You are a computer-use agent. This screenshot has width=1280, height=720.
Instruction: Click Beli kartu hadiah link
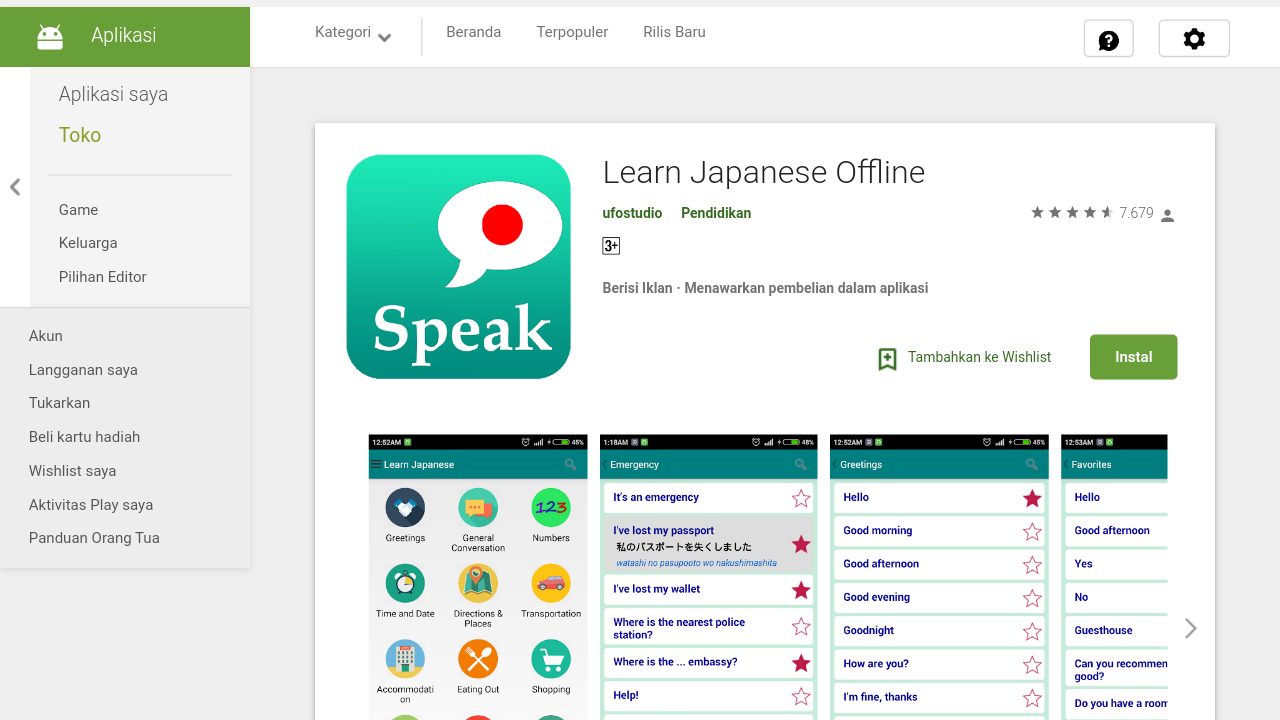(84, 437)
